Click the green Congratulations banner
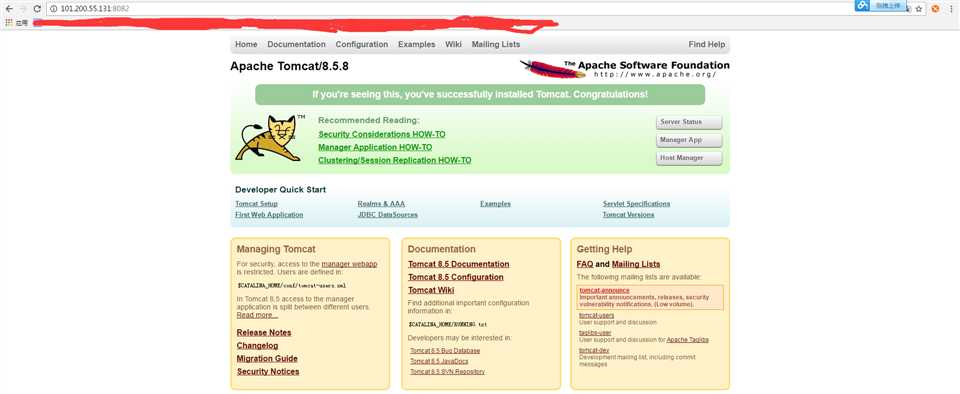 pos(480,95)
